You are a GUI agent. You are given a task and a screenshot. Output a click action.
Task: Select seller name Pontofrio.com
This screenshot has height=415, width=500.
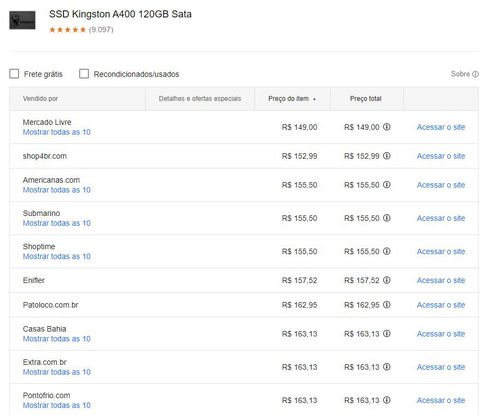point(46,395)
